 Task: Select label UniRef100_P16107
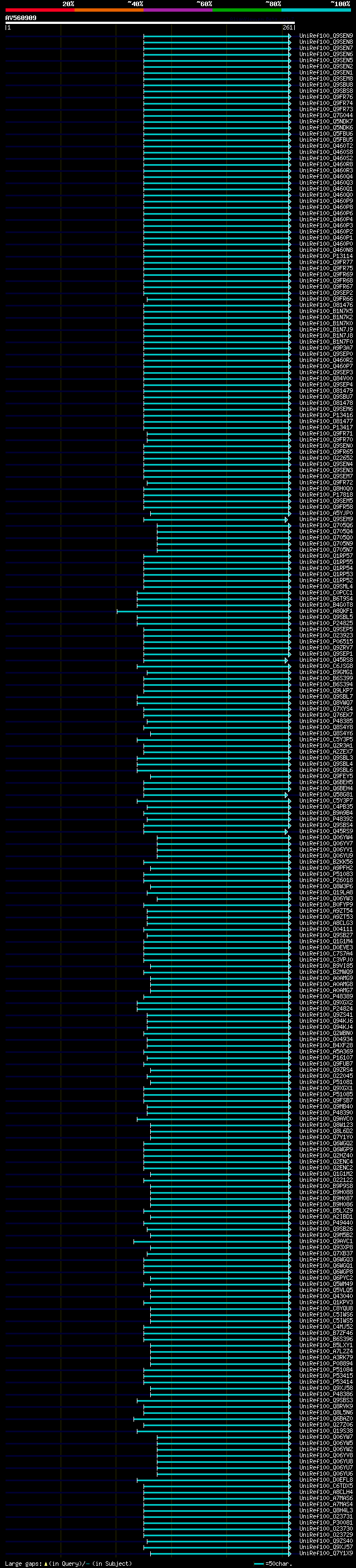coord(326,1058)
